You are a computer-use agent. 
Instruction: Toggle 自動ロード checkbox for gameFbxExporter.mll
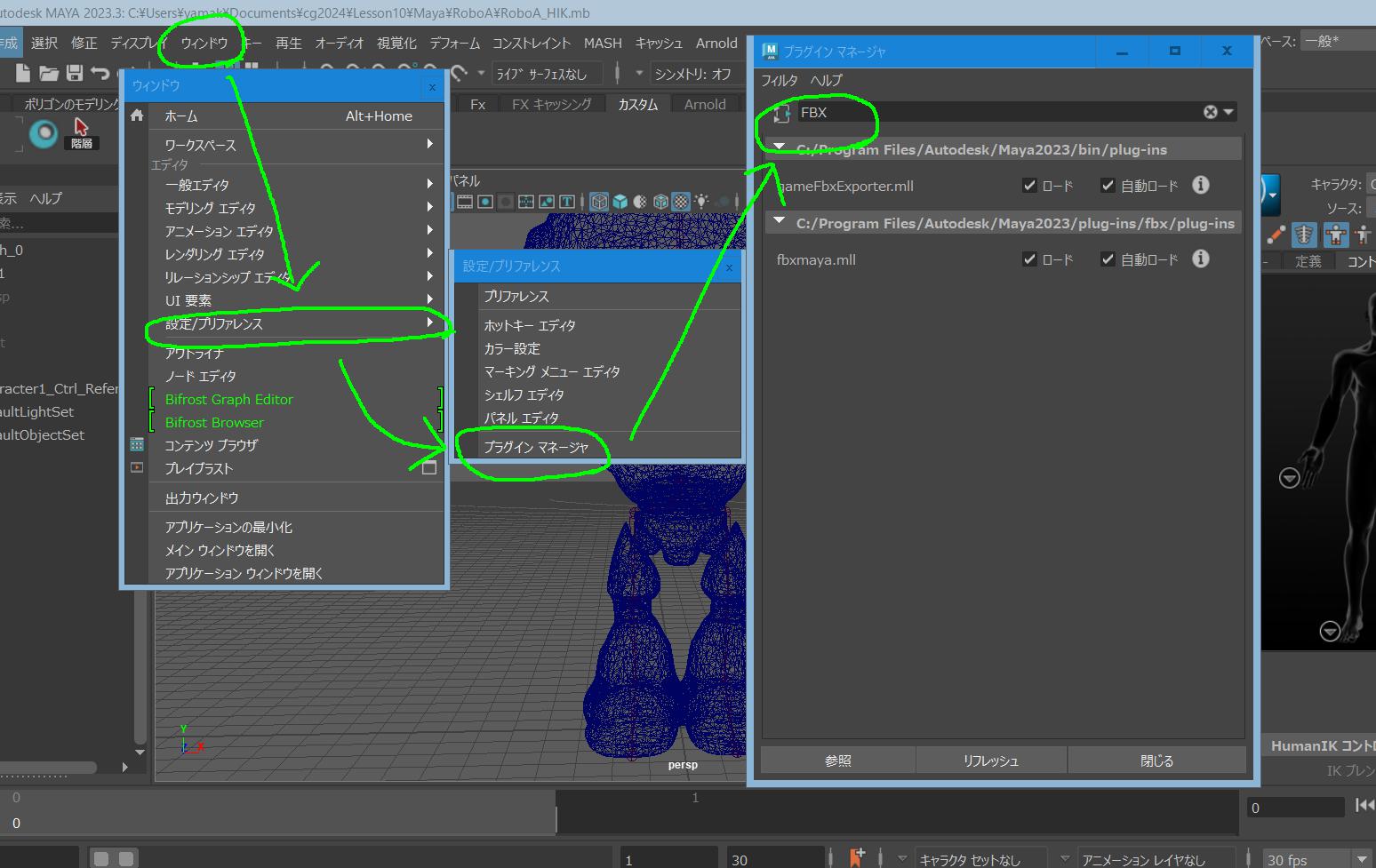point(1108,186)
